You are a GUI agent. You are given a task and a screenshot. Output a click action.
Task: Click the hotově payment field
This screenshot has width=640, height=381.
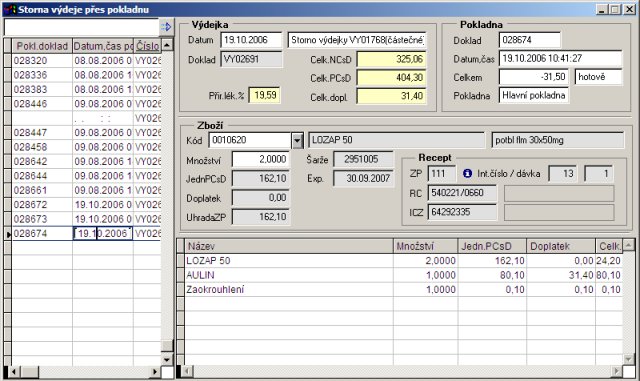click(x=598, y=77)
